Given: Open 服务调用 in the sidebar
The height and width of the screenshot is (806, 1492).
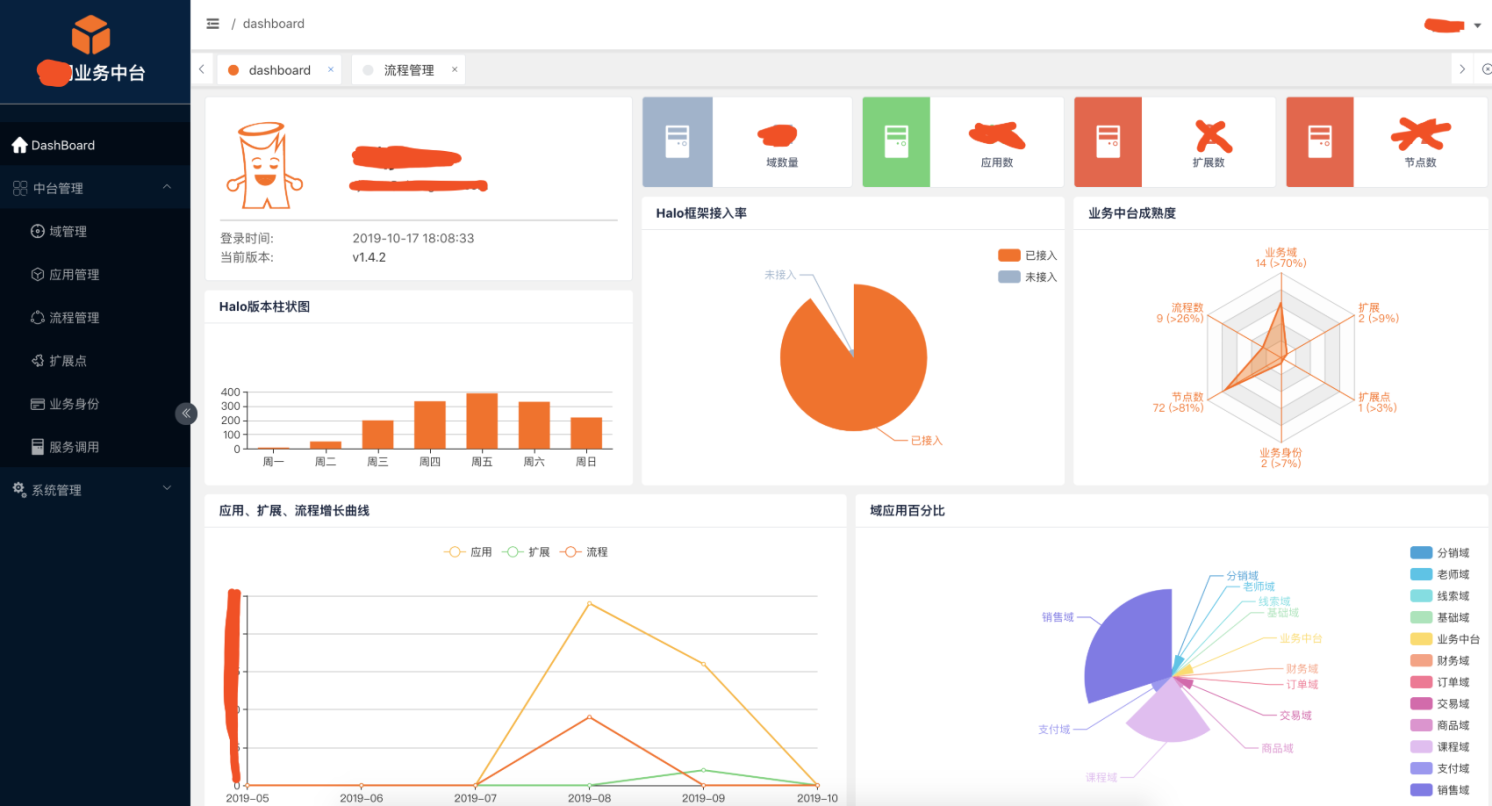Looking at the screenshot, I should (x=74, y=447).
